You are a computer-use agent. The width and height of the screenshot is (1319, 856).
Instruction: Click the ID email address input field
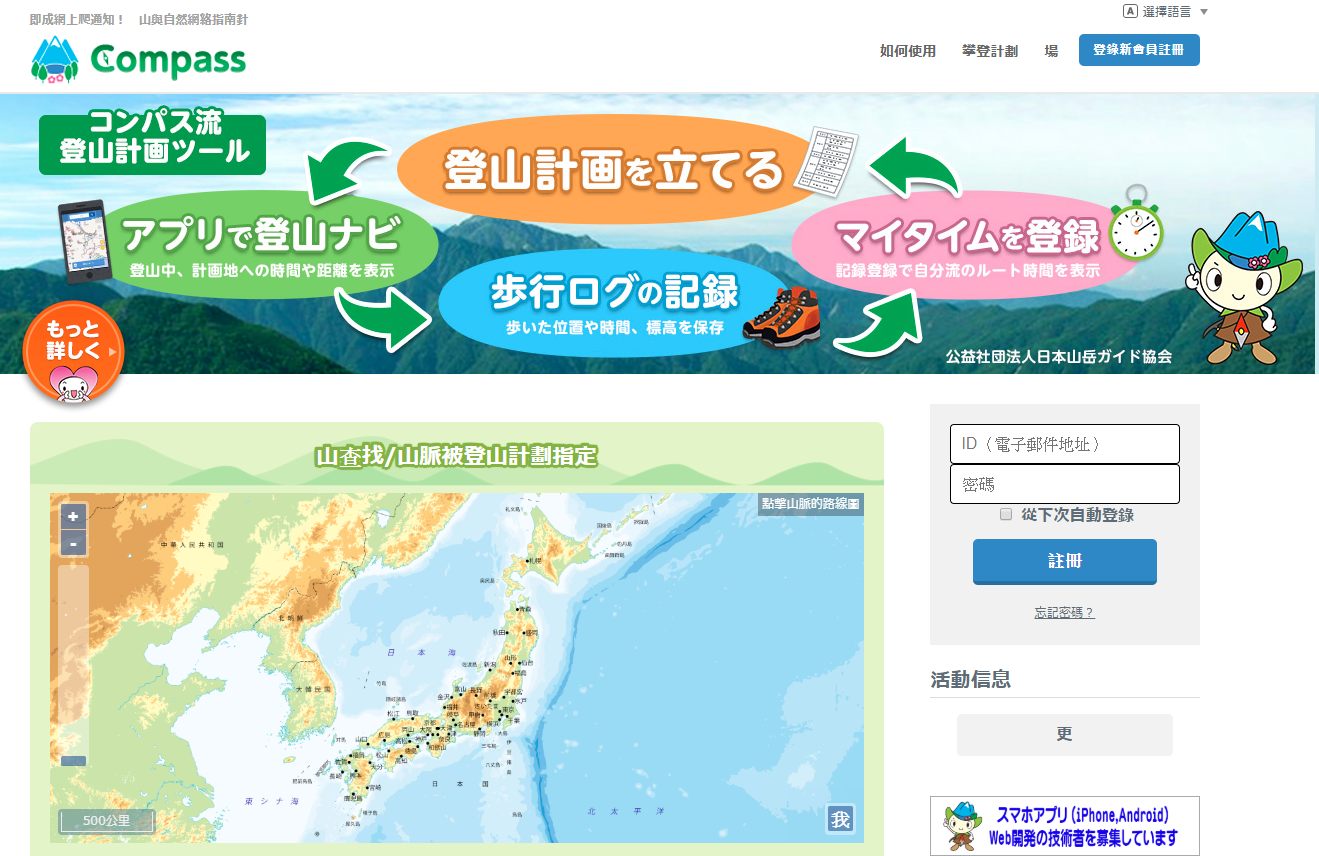click(1063, 443)
